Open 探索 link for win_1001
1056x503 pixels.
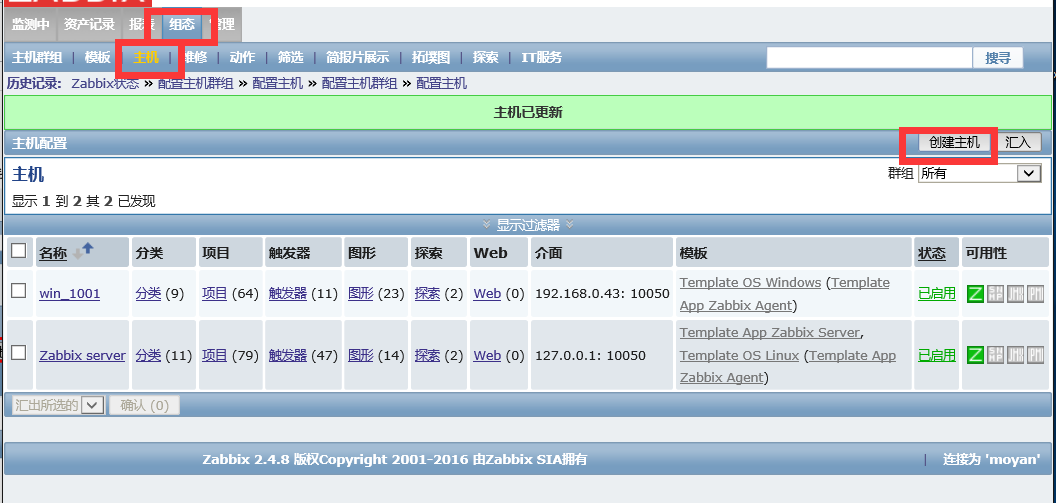427,294
